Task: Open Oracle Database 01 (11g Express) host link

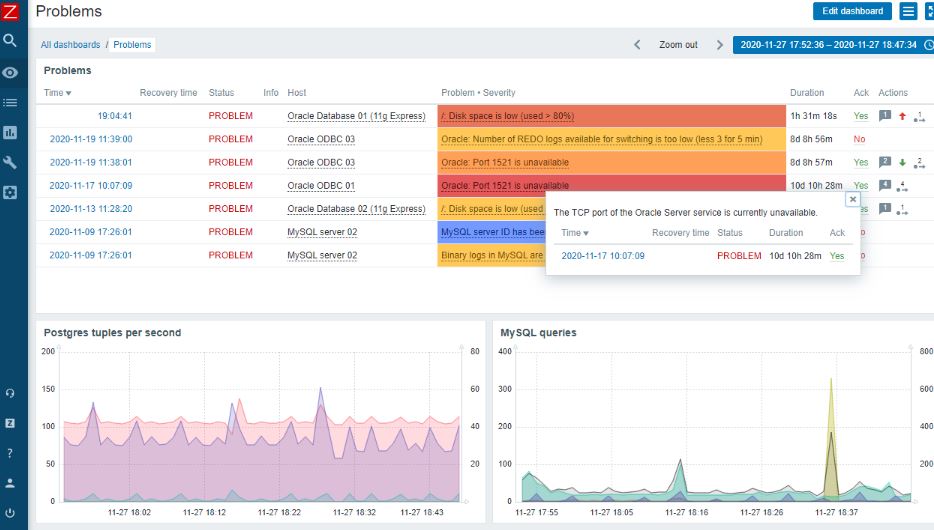Action: click(356, 116)
